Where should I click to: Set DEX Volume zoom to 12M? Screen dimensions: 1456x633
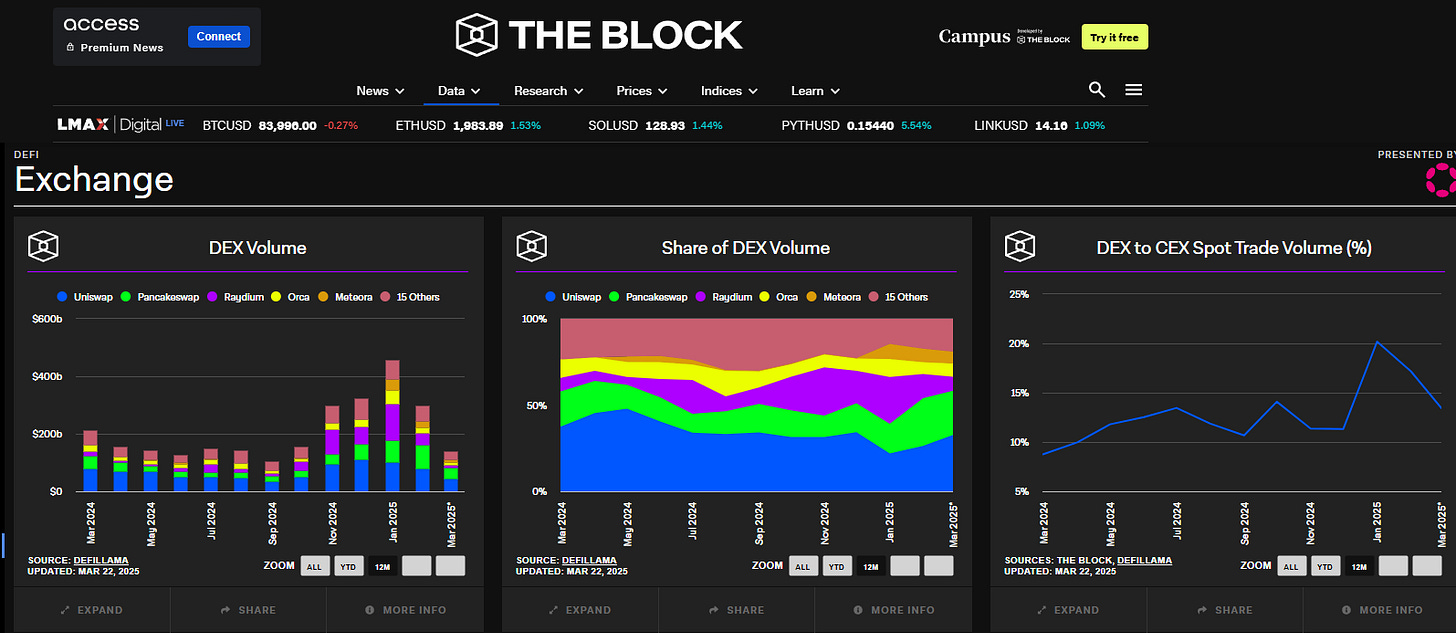(x=383, y=566)
